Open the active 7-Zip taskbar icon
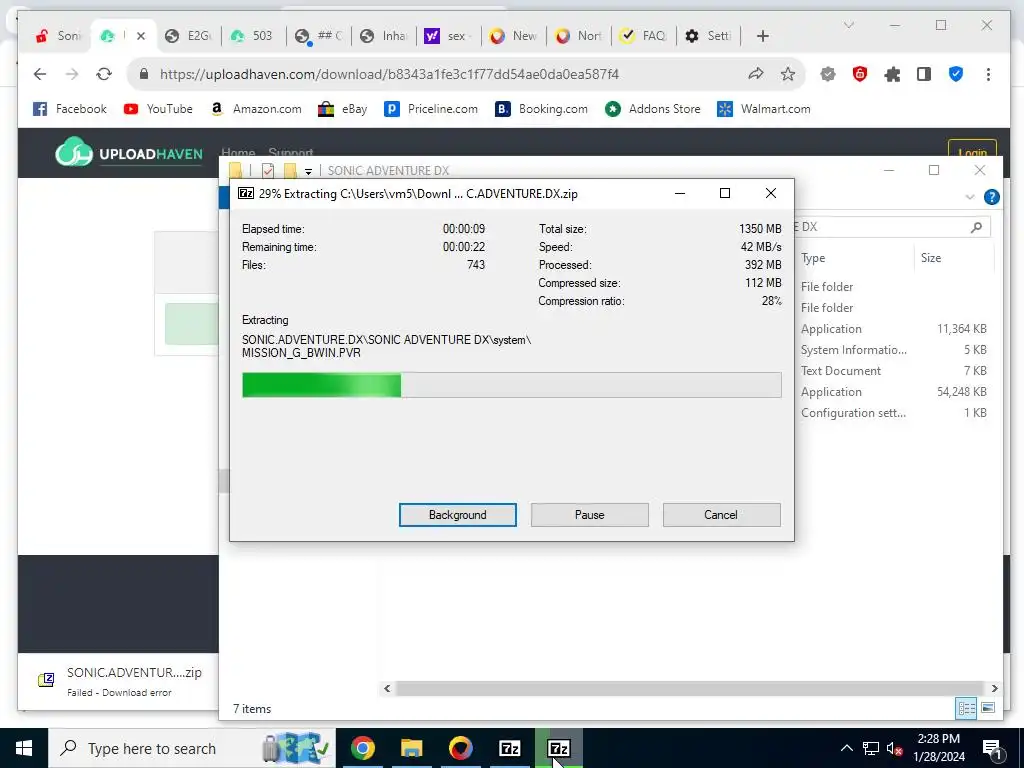Image resolution: width=1024 pixels, height=768 pixels. coord(558,748)
